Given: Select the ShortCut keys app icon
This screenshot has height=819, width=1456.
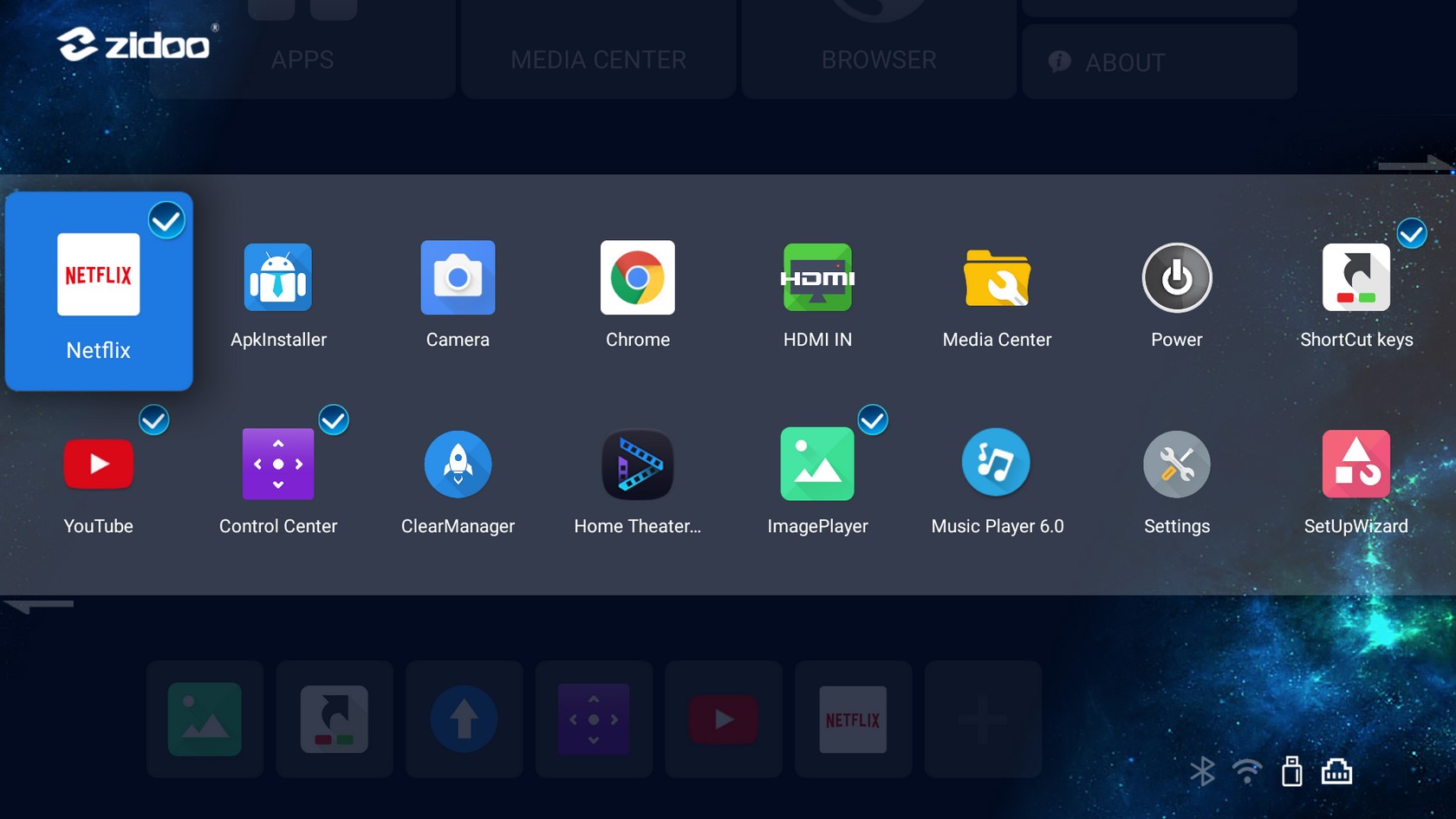Looking at the screenshot, I should tap(1356, 277).
